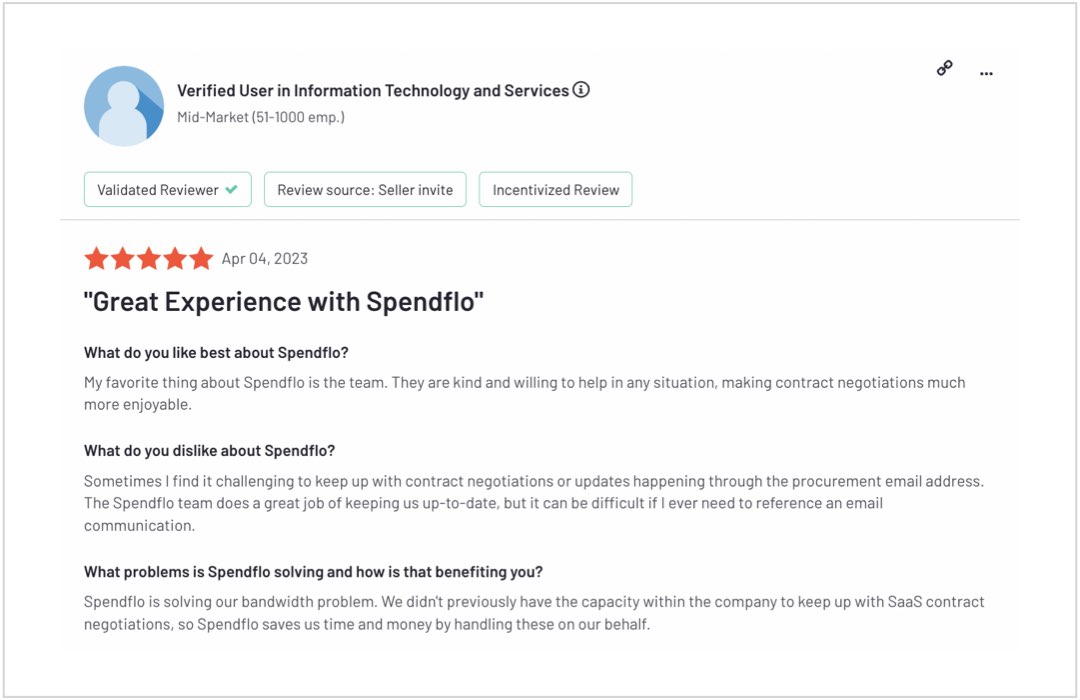Screen dimensions: 1080x700
Task: Click the copy link icon
Action: 943,70
